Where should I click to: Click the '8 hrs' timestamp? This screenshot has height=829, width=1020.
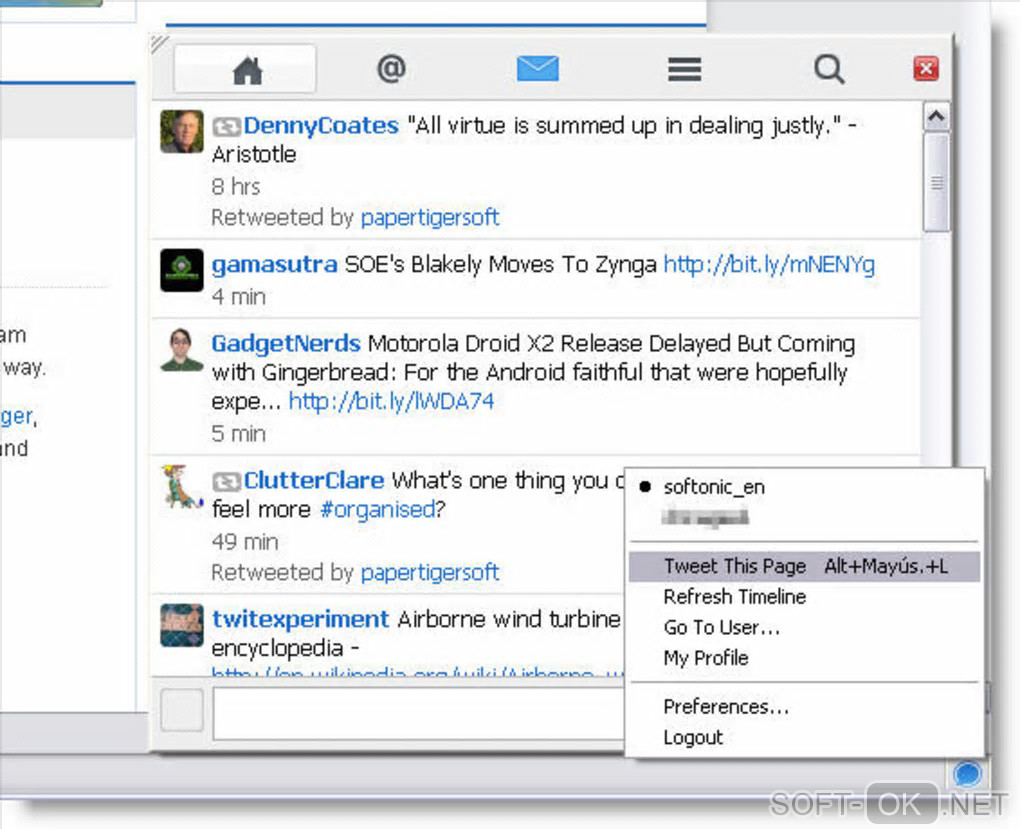235,187
